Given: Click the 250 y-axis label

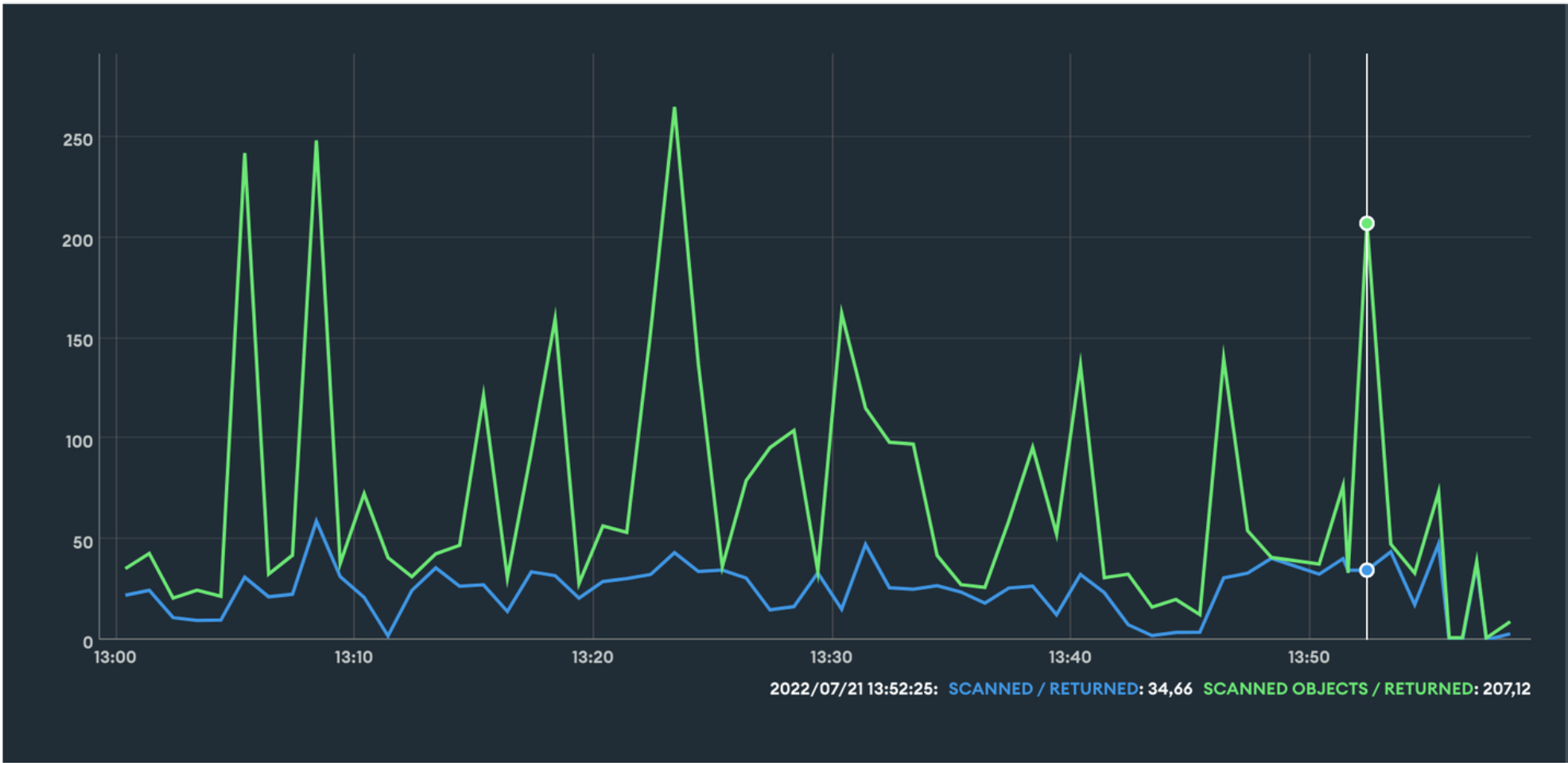Looking at the screenshot, I should coord(78,140).
